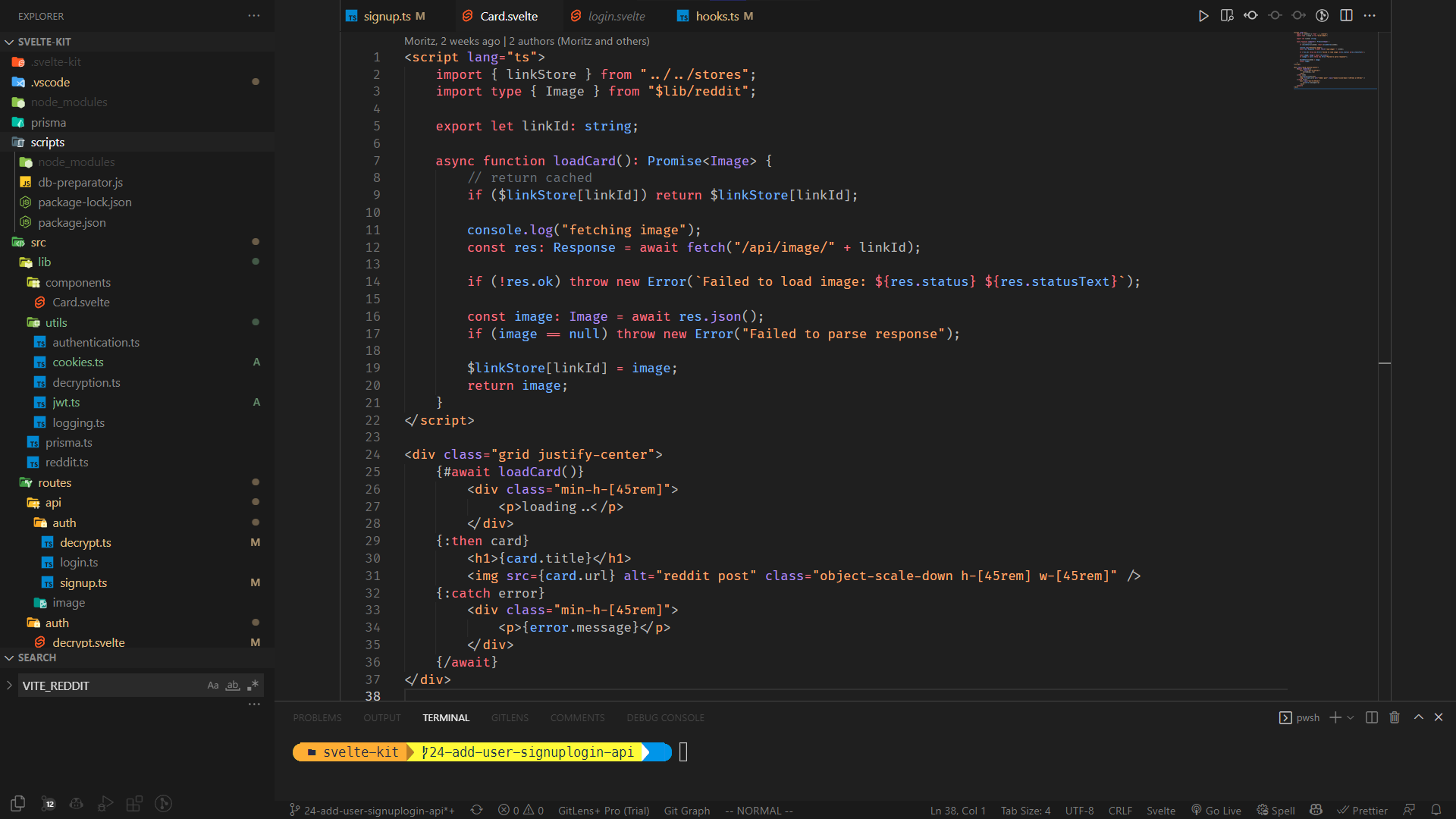Open changes with previous revision icon
Screen dimensions: 1456x819
[x=1251, y=16]
